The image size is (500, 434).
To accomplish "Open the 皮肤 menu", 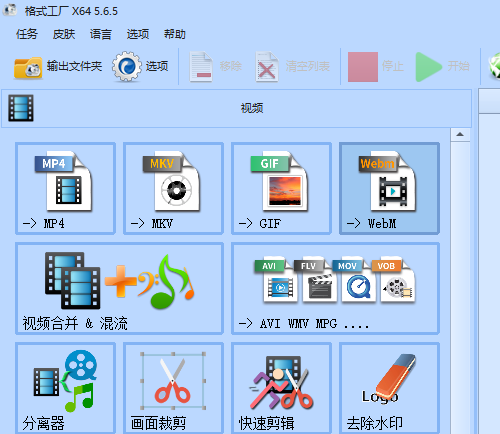I will tap(64, 34).
